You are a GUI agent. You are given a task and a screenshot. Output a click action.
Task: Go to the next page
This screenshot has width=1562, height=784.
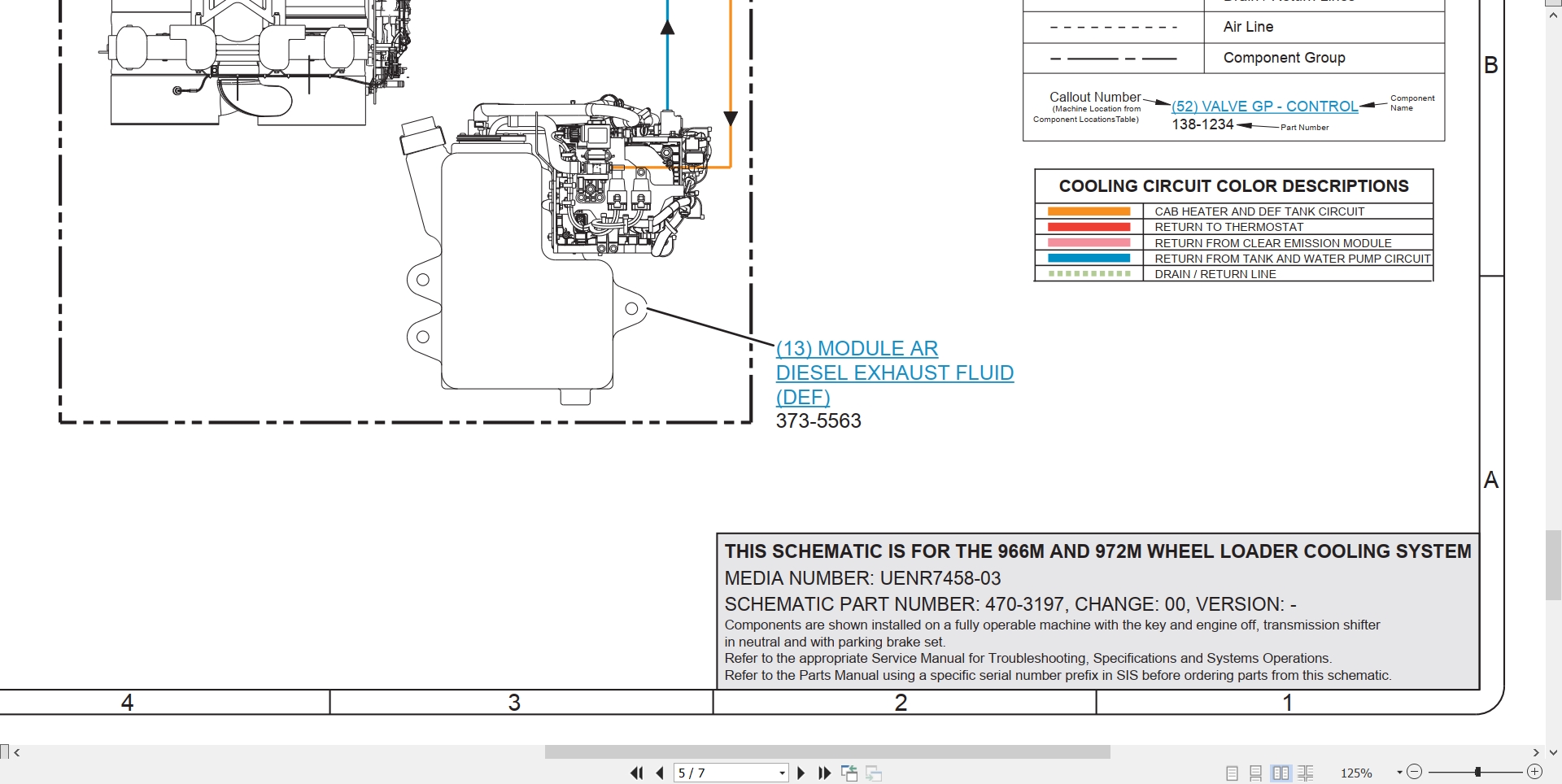801,773
